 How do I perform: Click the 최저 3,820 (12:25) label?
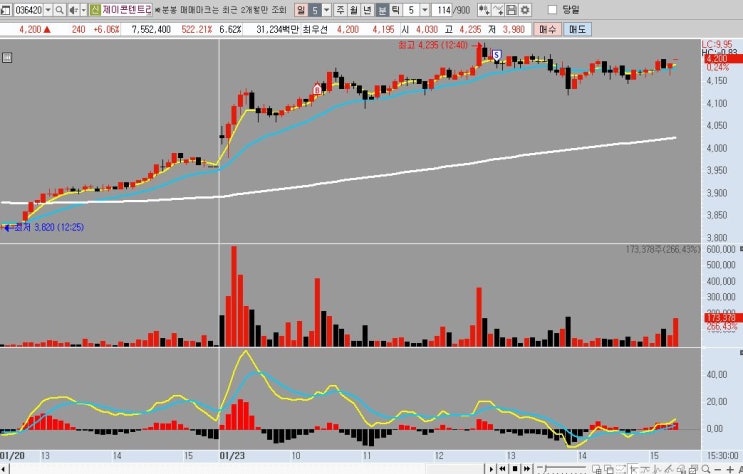[x=48, y=228]
